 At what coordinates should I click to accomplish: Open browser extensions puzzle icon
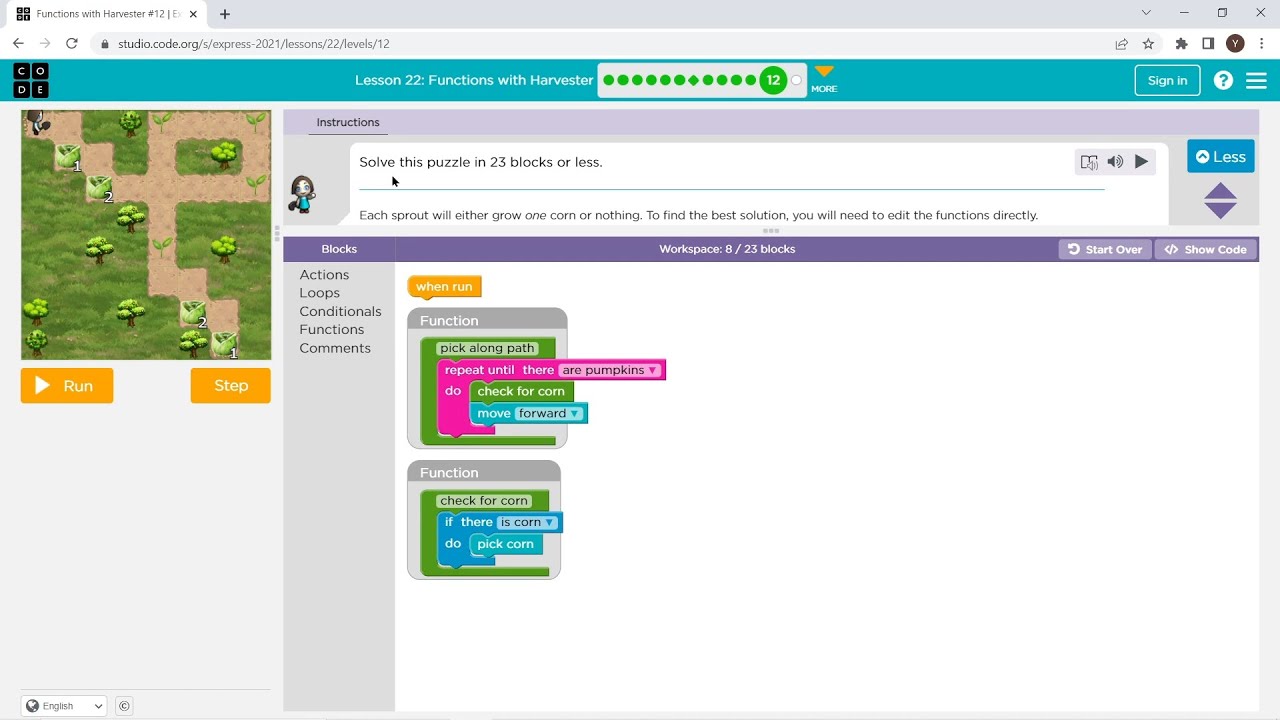1182,43
